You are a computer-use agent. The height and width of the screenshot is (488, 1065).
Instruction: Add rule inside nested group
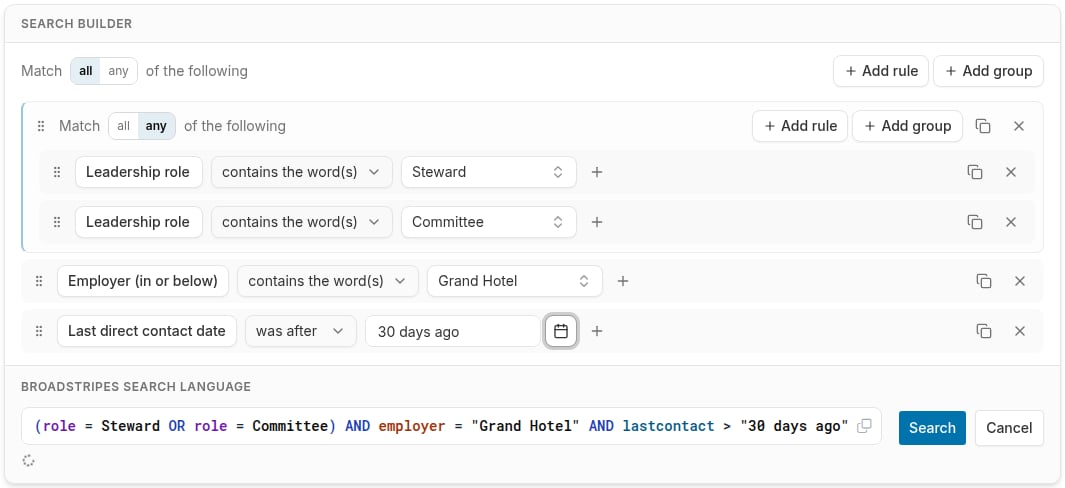(x=800, y=126)
